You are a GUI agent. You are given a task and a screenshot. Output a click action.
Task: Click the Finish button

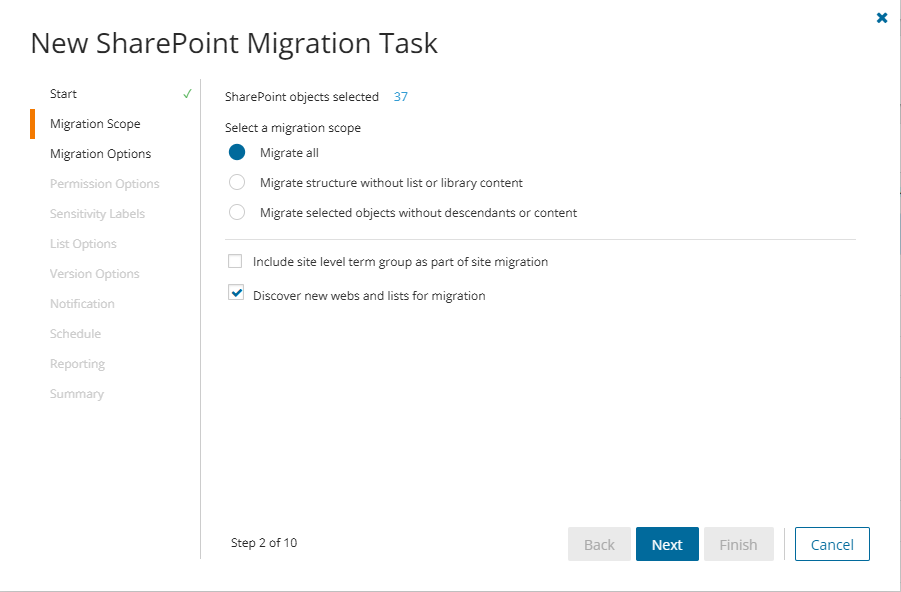[738, 545]
